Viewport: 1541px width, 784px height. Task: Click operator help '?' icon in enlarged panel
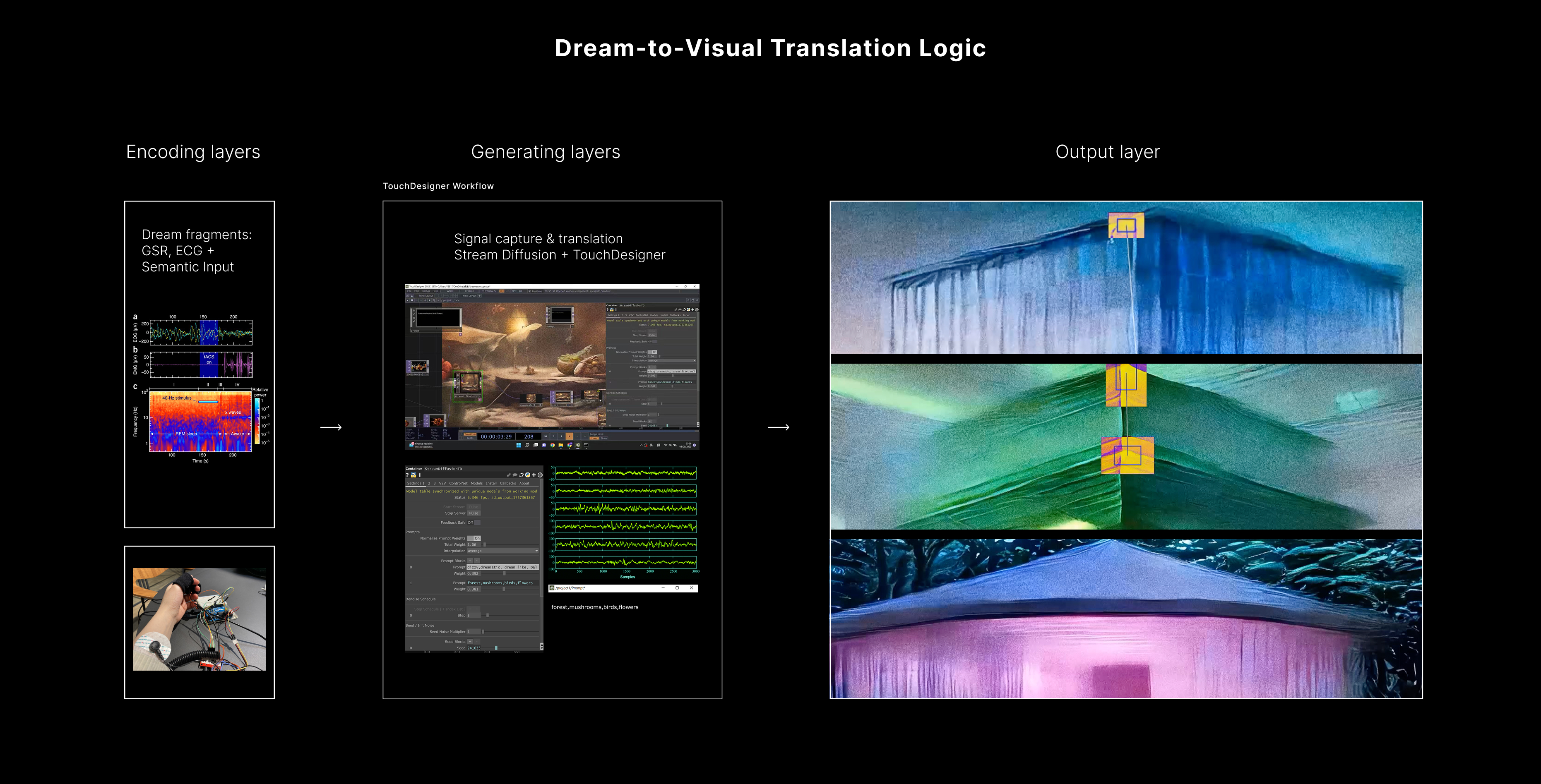[x=407, y=475]
